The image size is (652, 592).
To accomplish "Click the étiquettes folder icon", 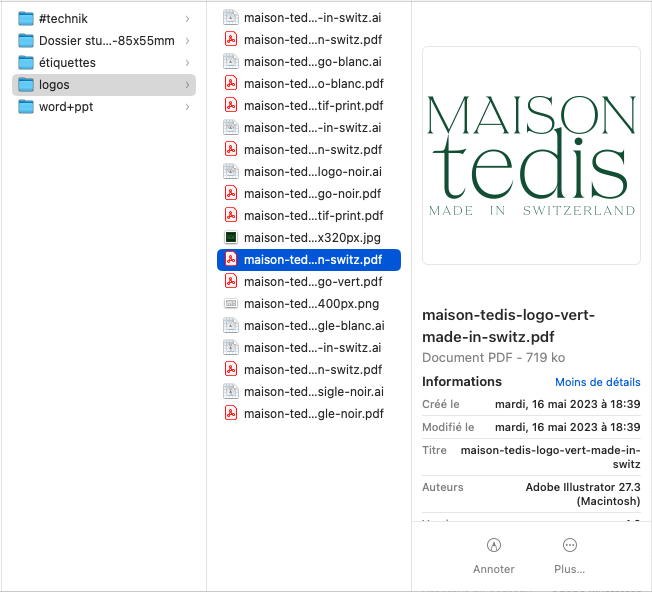I will 26,63.
